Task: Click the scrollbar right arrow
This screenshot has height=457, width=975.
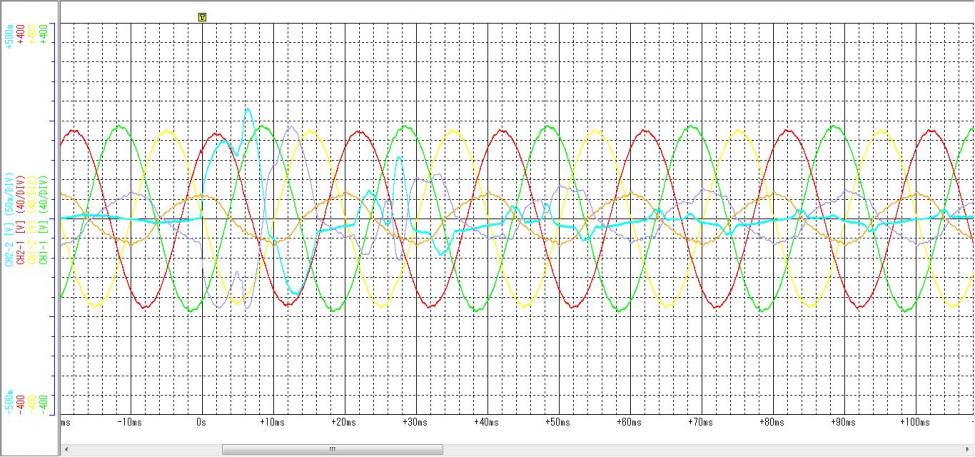Action: (968, 449)
